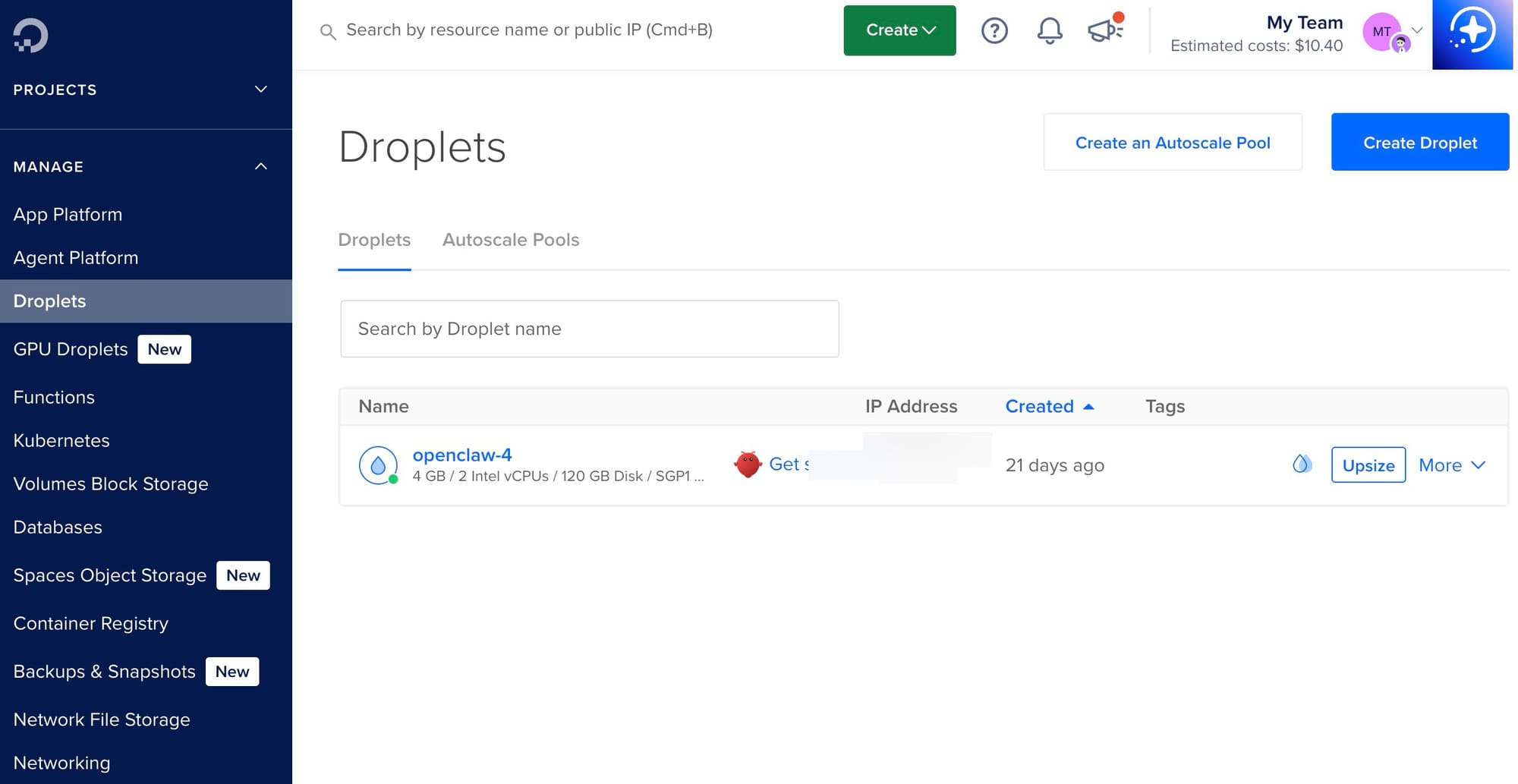Open the openclaw-4 droplet link
Image resolution: width=1518 pixels, height=784 pixels.
point(462,455)
